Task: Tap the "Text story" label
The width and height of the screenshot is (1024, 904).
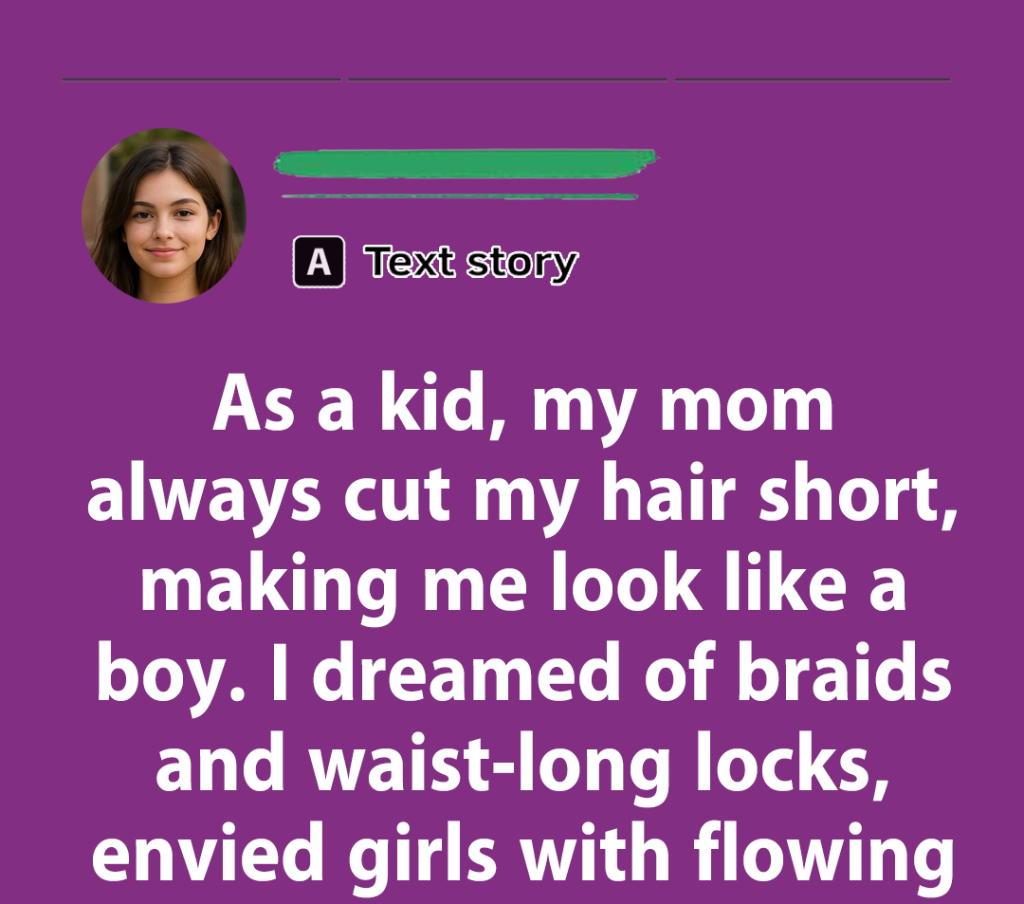Action: (x=471, y=263)
